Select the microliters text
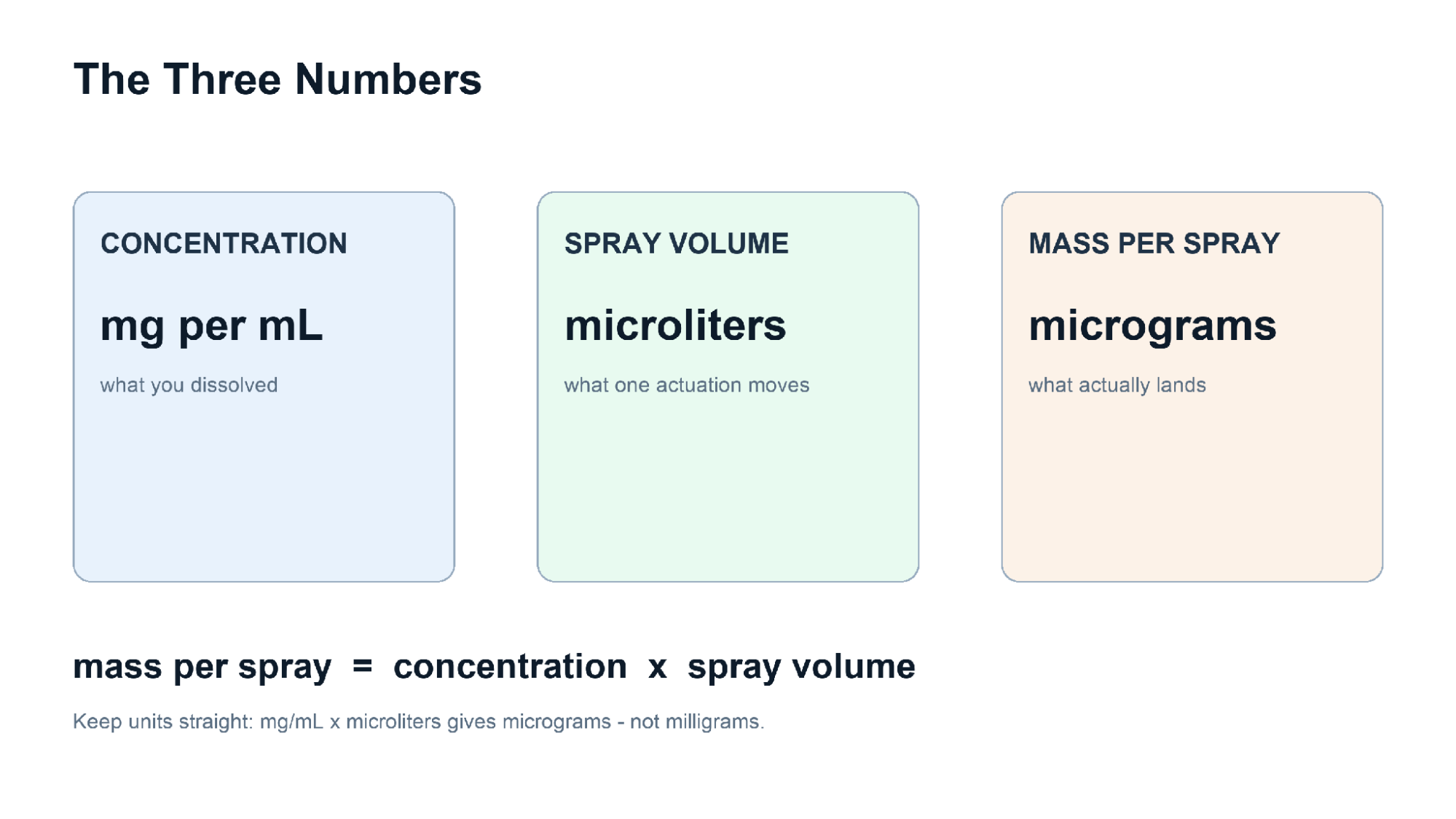Screen dimensions: 1456x819 click(x=675, y=325)
